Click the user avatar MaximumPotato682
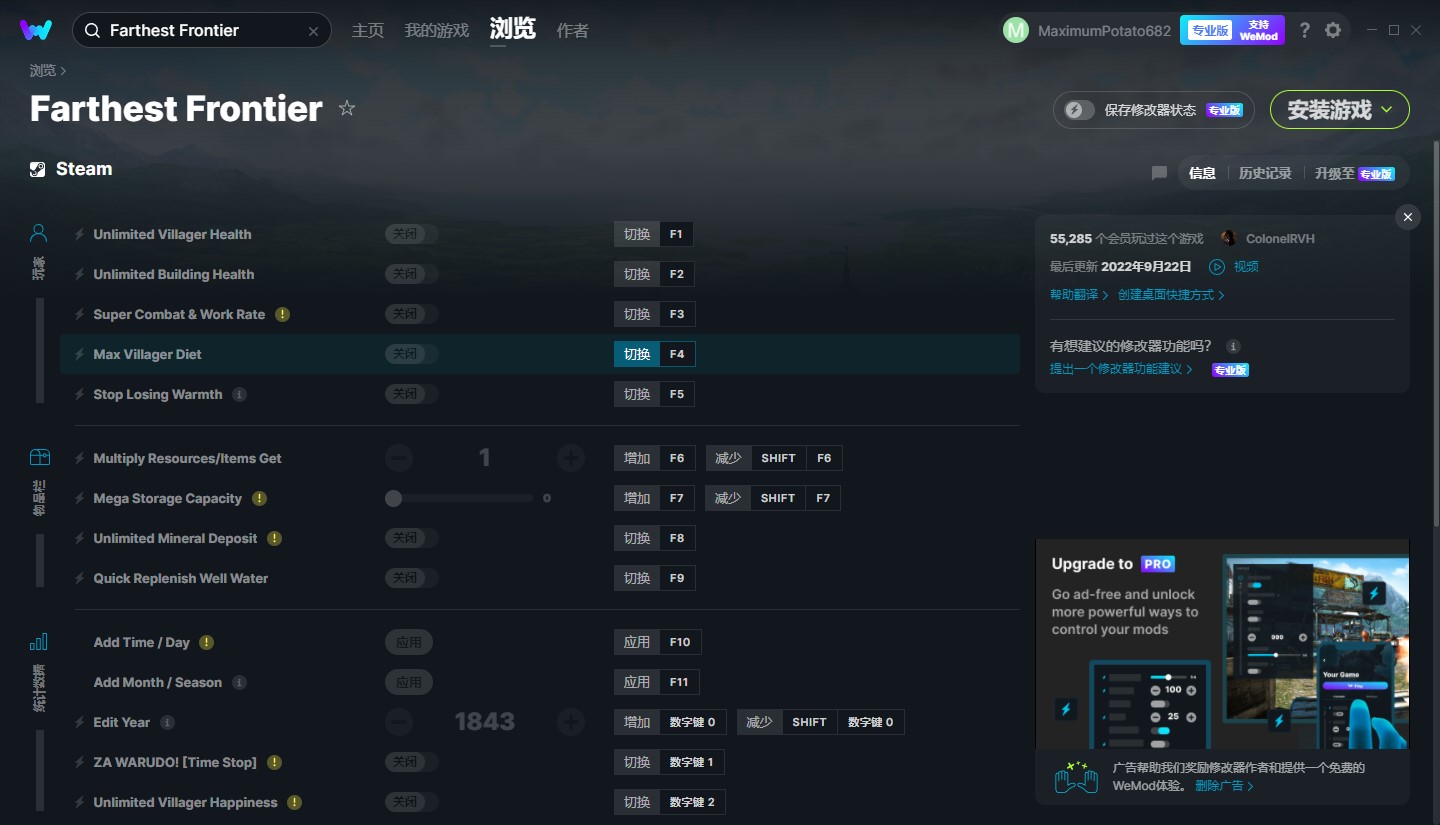Viewport: 1440px width, 825px height. (1016, 30)
